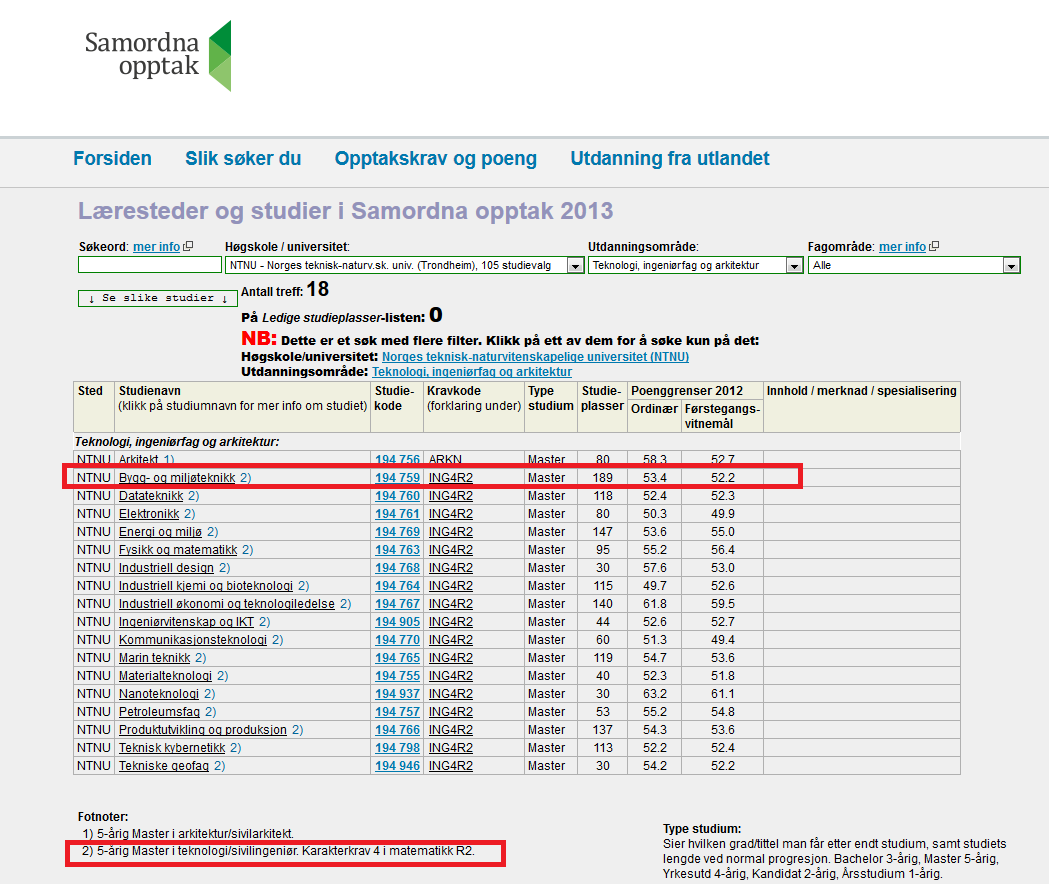Click the Søkeord search input field
1049x884 pixels.
pyautogui.click(x=150, y=265)
